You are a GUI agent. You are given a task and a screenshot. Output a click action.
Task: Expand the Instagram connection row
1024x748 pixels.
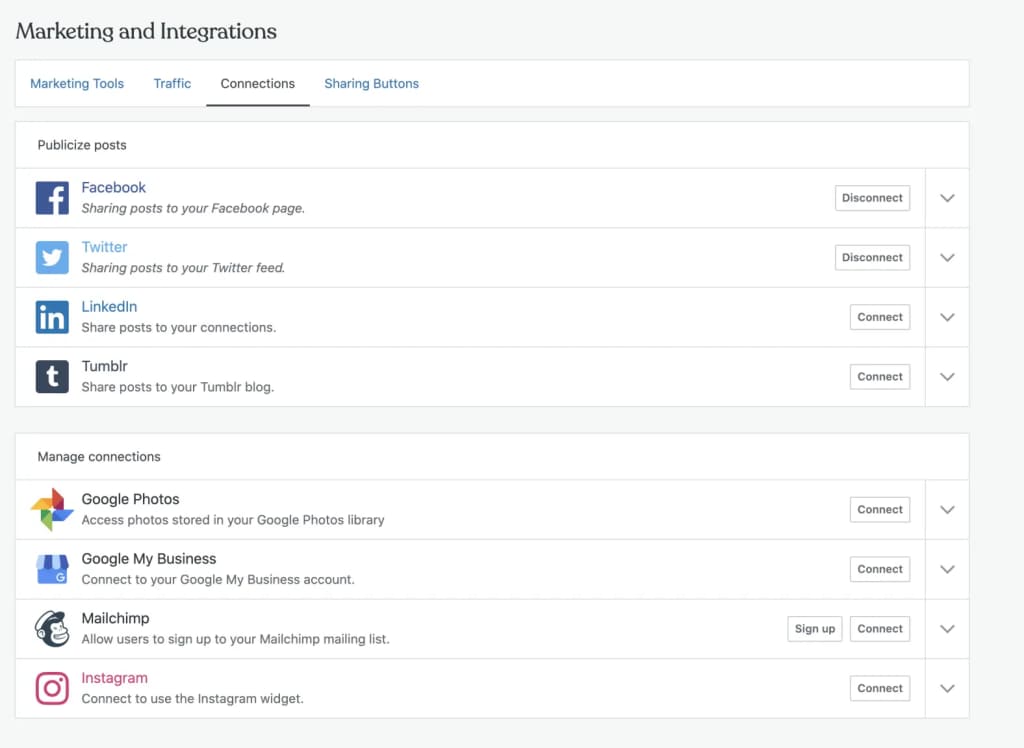pyautogui.click(x=946, y=688)
